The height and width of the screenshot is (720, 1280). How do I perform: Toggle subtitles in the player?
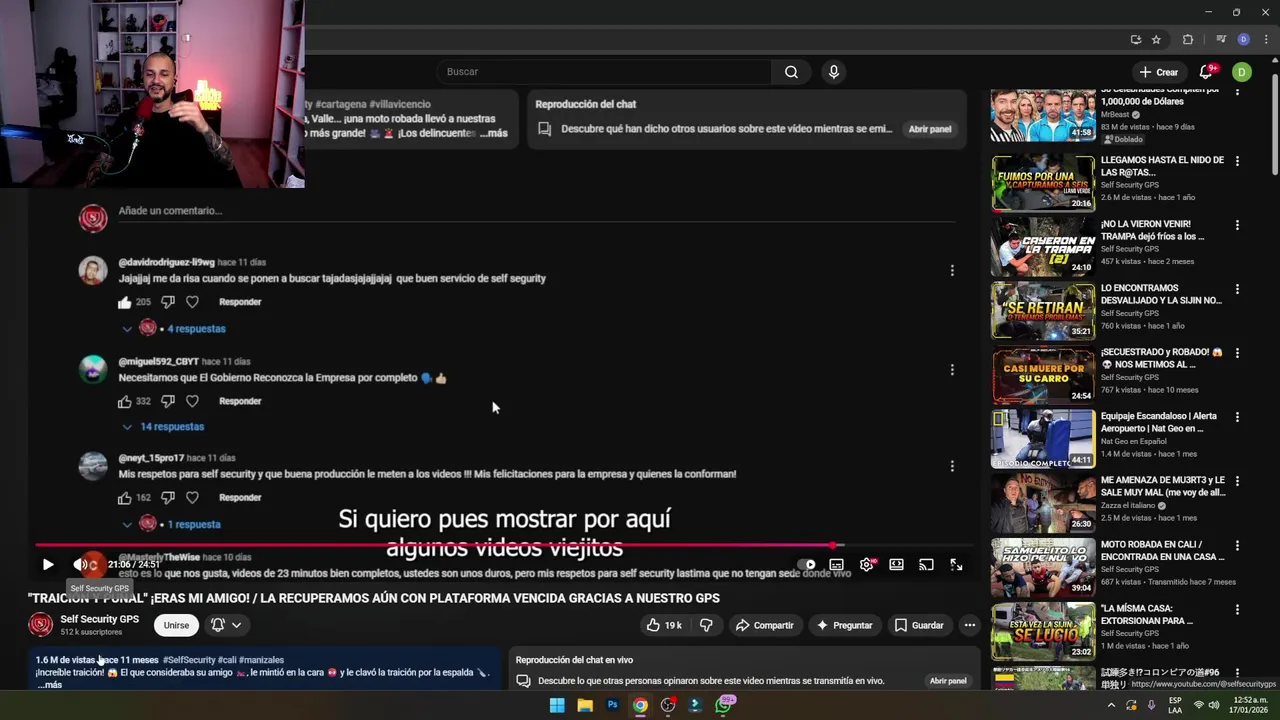click(x=836, y=565)
